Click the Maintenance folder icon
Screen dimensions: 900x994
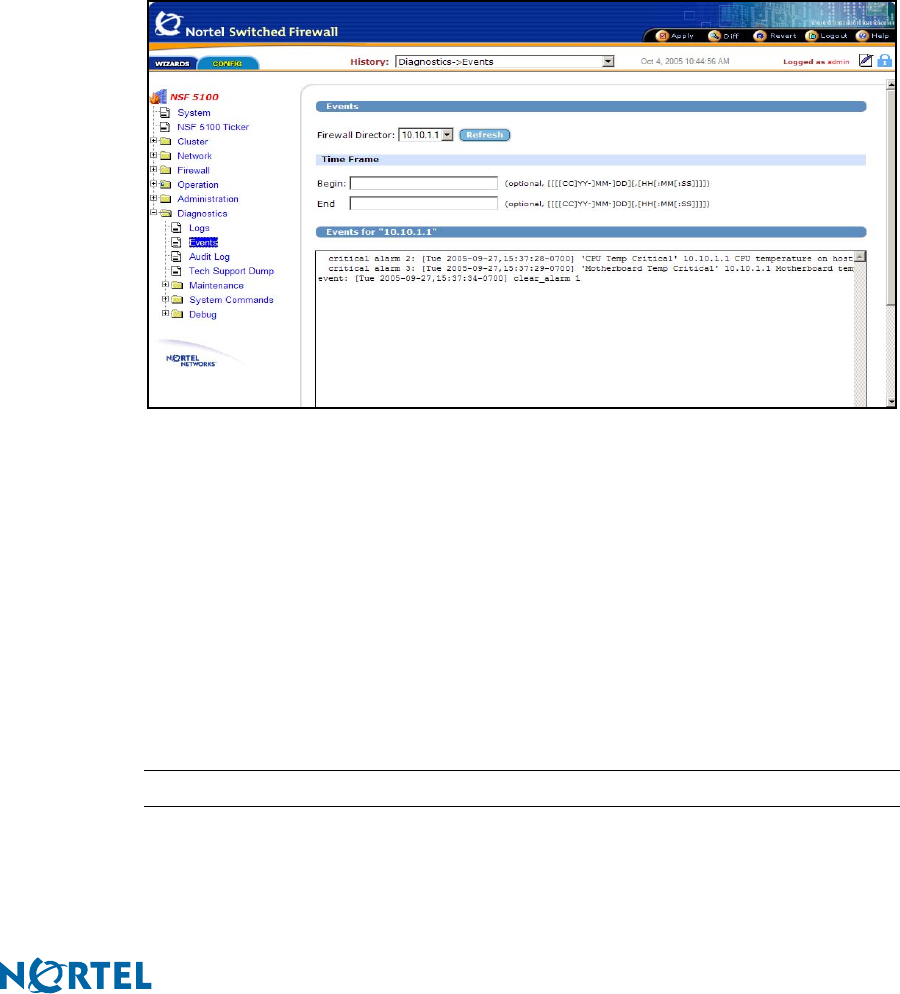tap(177, 285)
